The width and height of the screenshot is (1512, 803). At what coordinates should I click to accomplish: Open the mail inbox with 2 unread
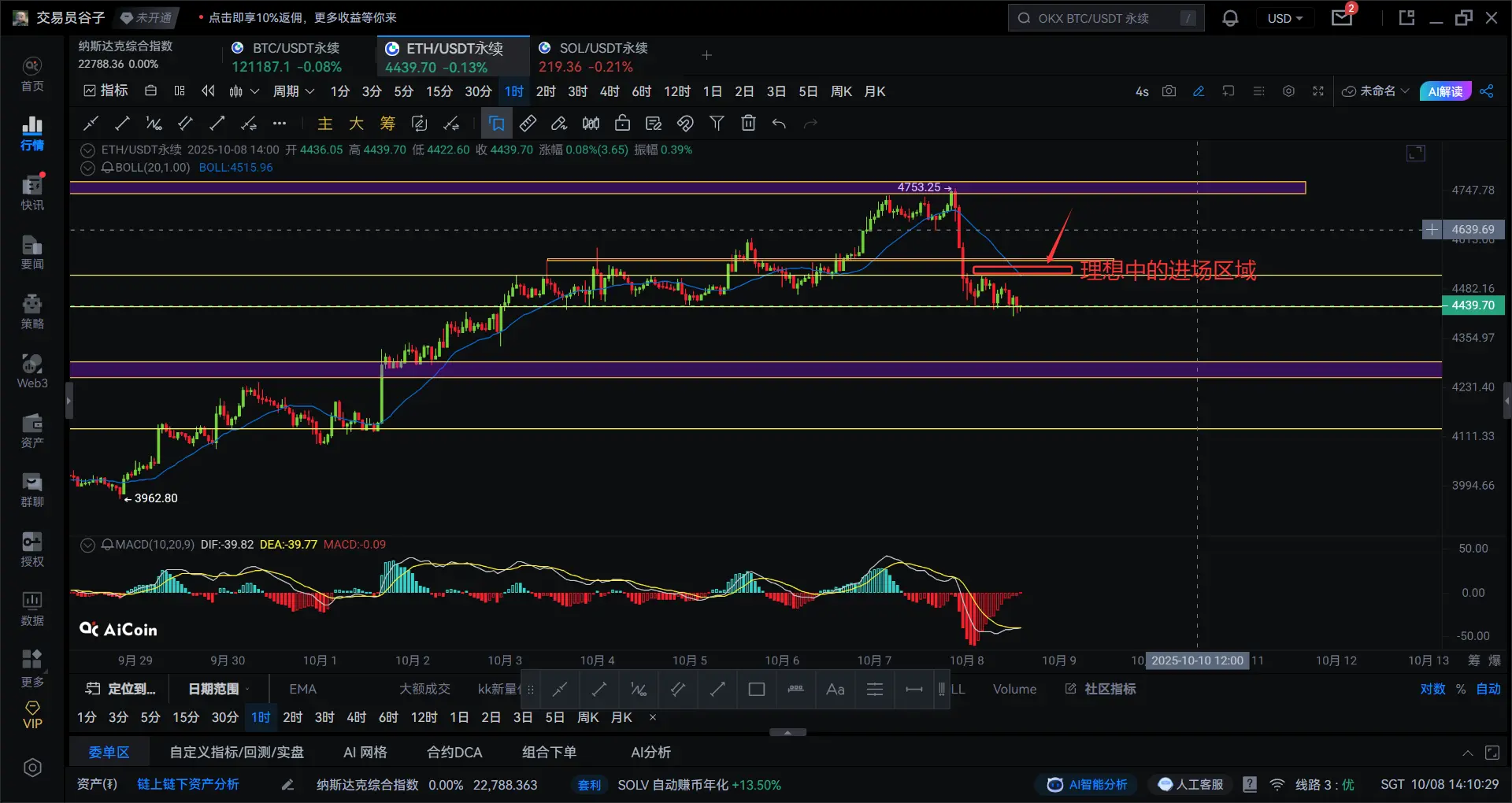point(1343,17)
